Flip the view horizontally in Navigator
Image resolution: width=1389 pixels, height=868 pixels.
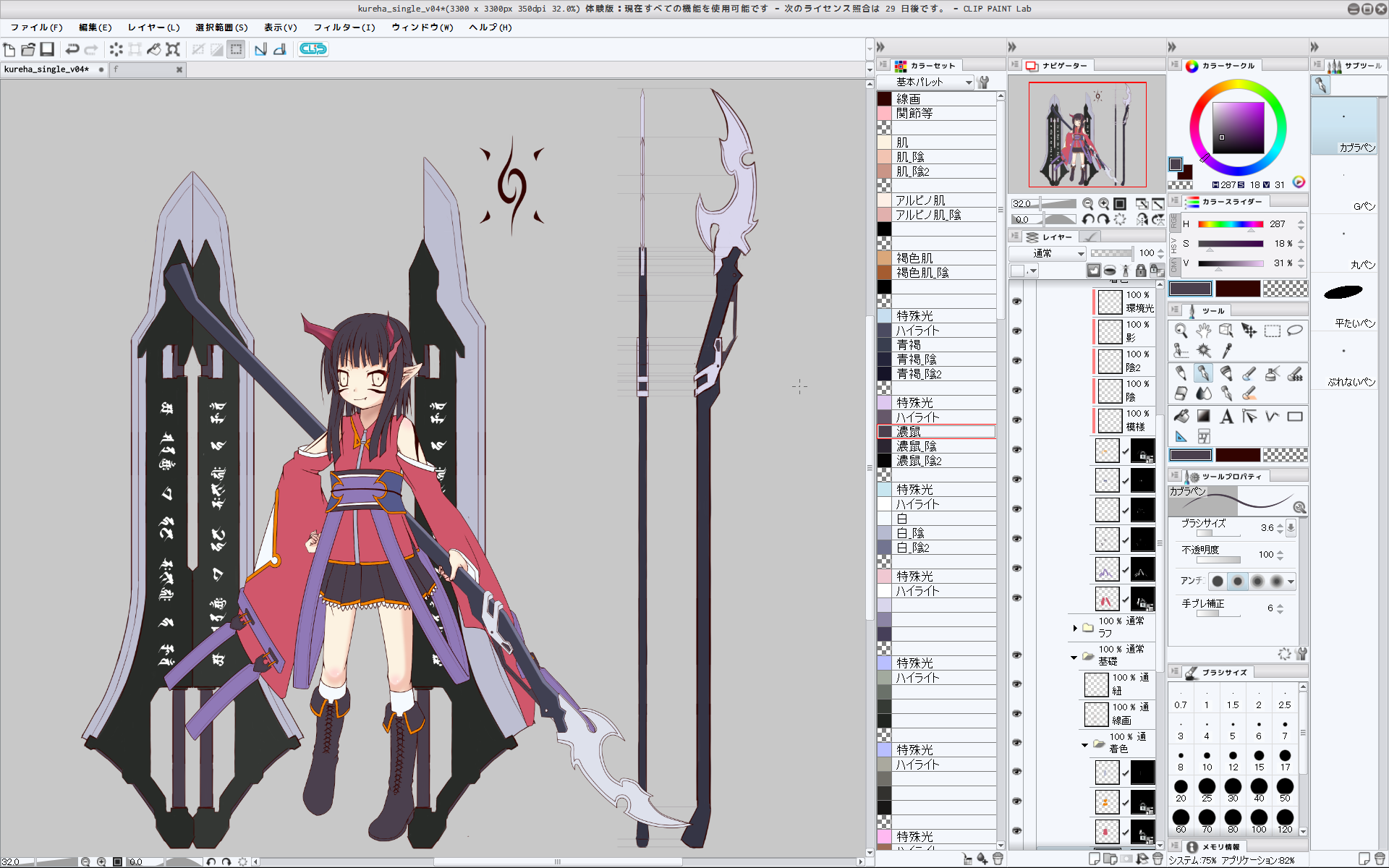click(1142, 219)
